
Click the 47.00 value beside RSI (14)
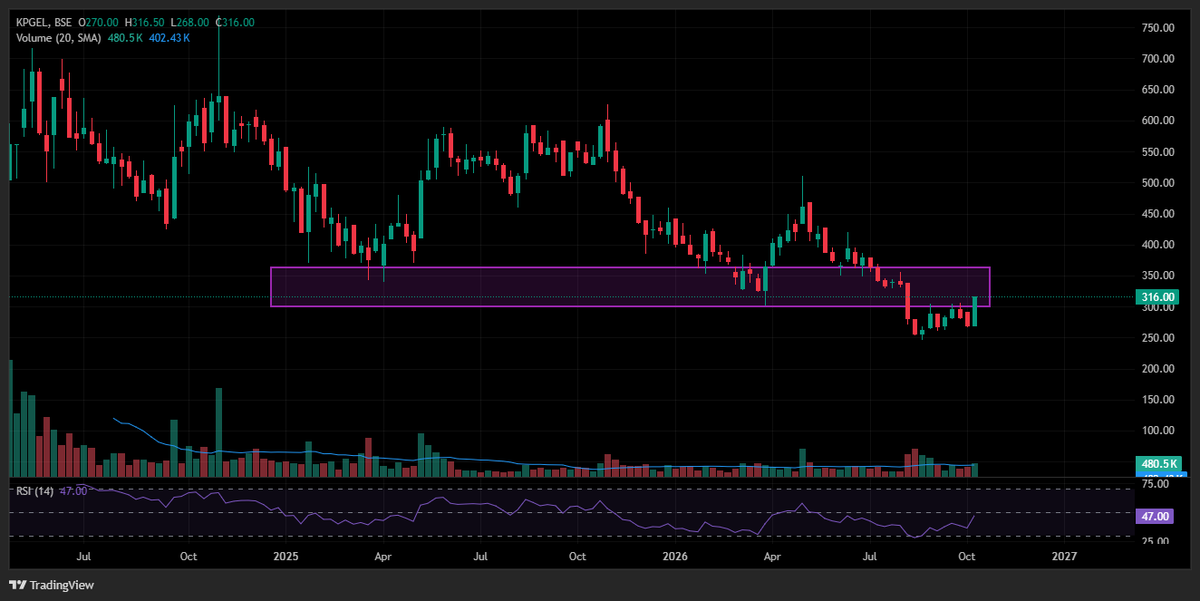(x=73, y=491)
